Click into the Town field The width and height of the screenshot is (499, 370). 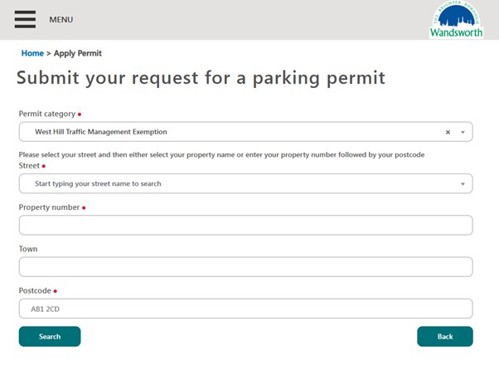(x=246, y=267)
